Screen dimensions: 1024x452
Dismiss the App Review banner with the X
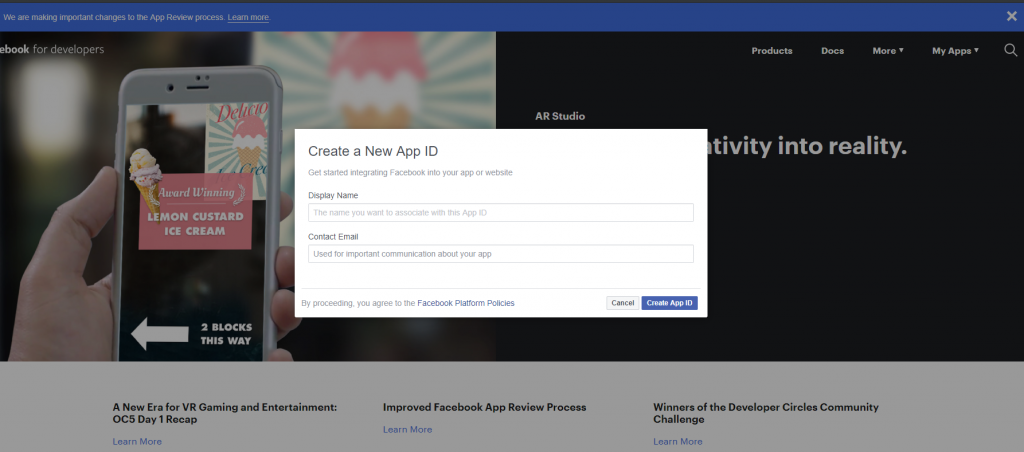tap(1011, 16)
